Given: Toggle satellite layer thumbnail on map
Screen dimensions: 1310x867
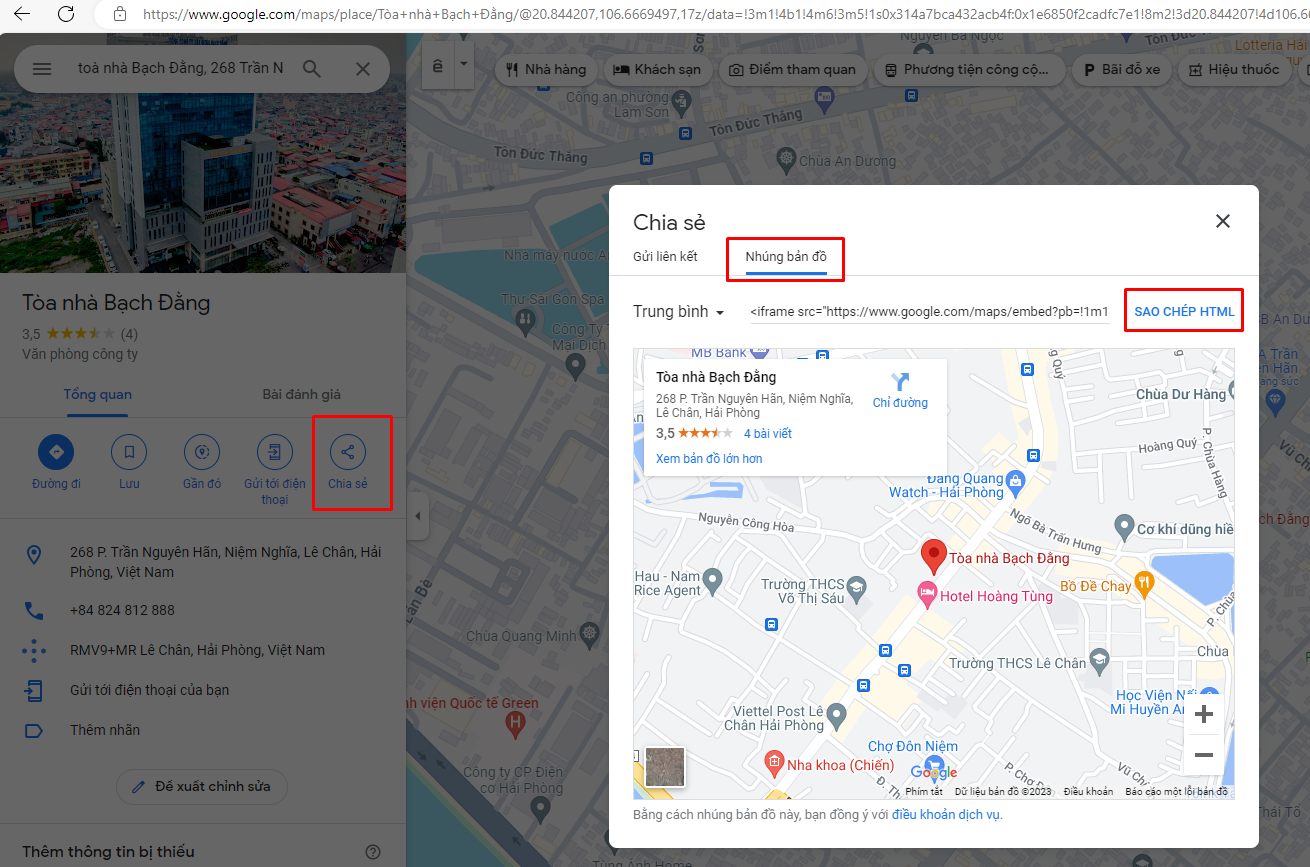Looking at the screenshot, I should 665,767.
